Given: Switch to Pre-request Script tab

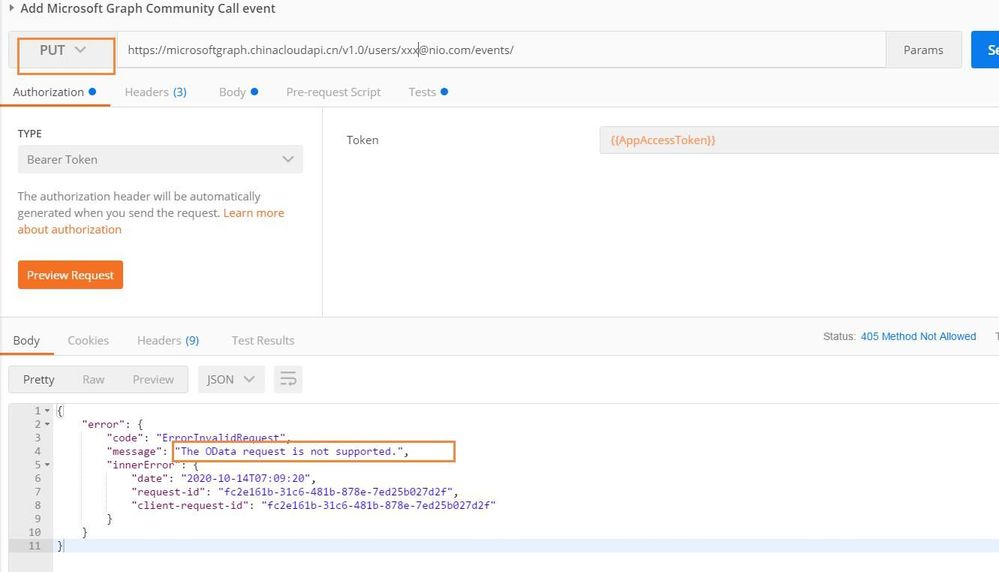Looking at the screenshot, I should pyautogui.click(x=333, y=92).
